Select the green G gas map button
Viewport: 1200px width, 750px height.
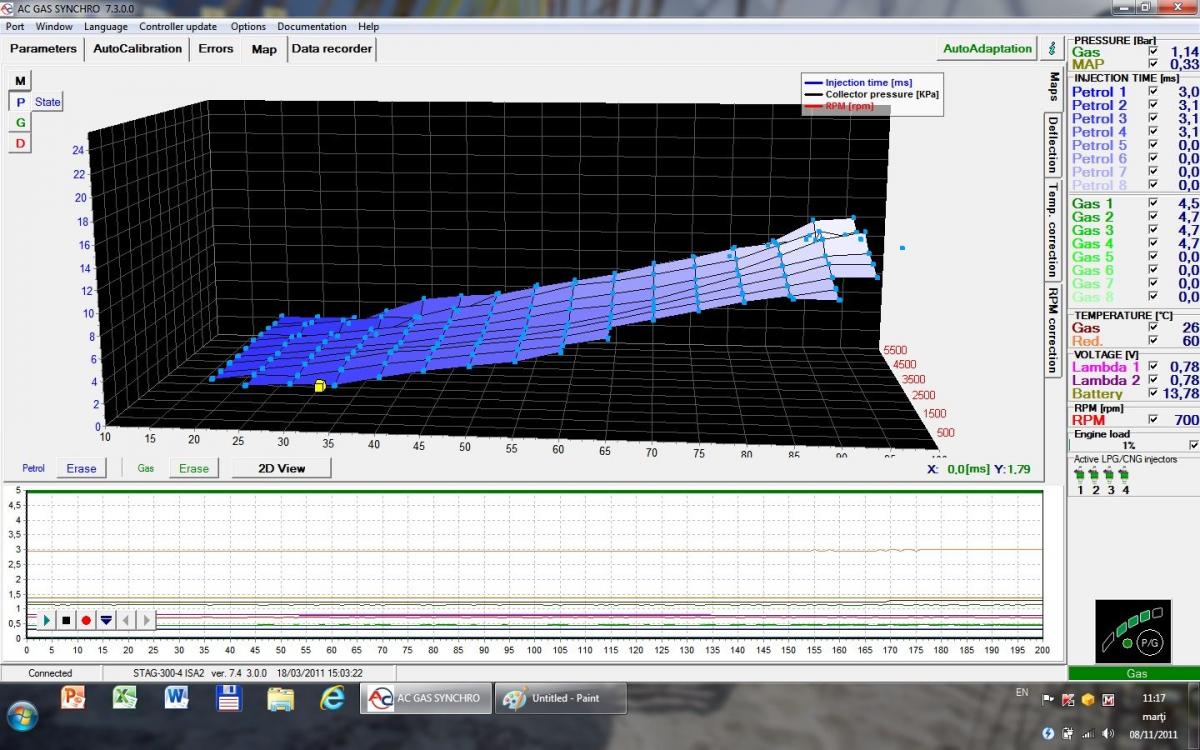click(x=20, y=122)
